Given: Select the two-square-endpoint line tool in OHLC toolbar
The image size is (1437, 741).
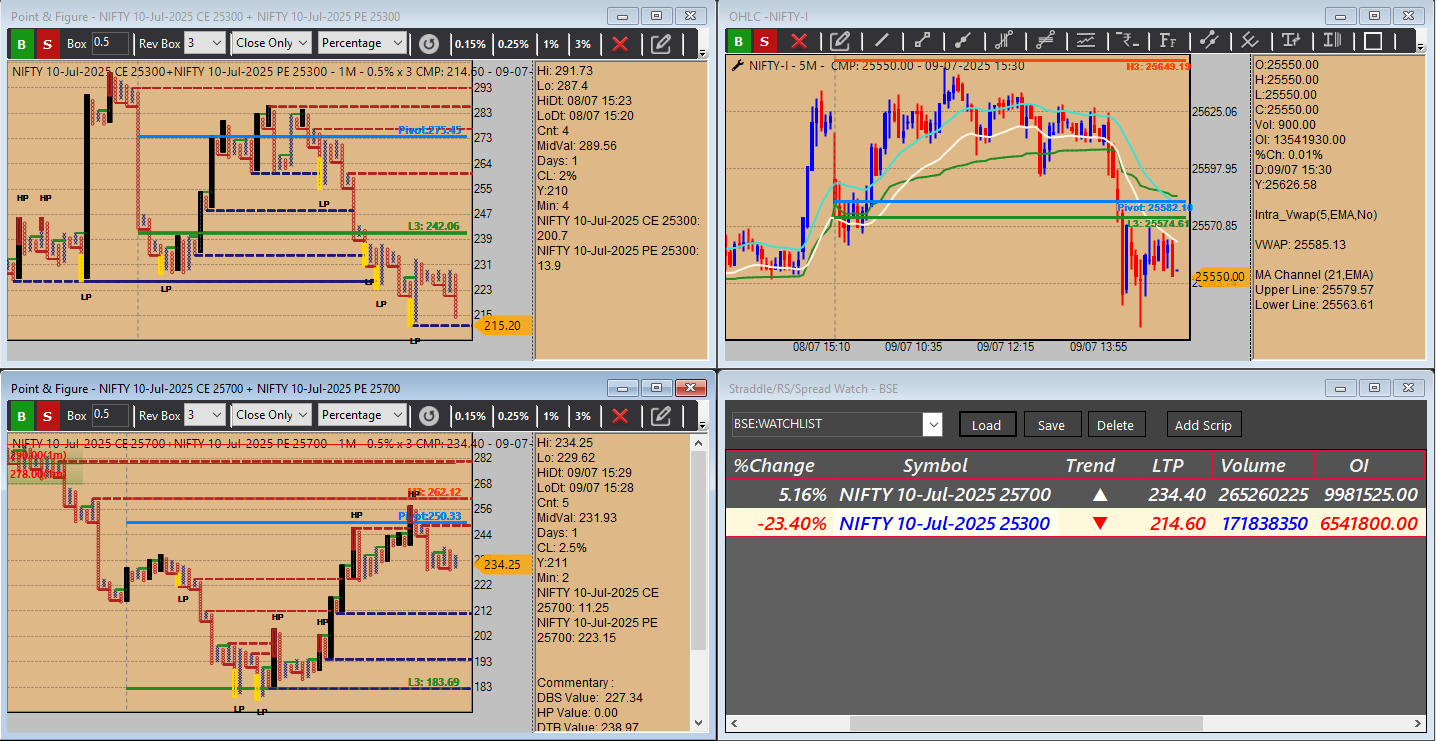Looking at the screenshot, I should 922,41.
